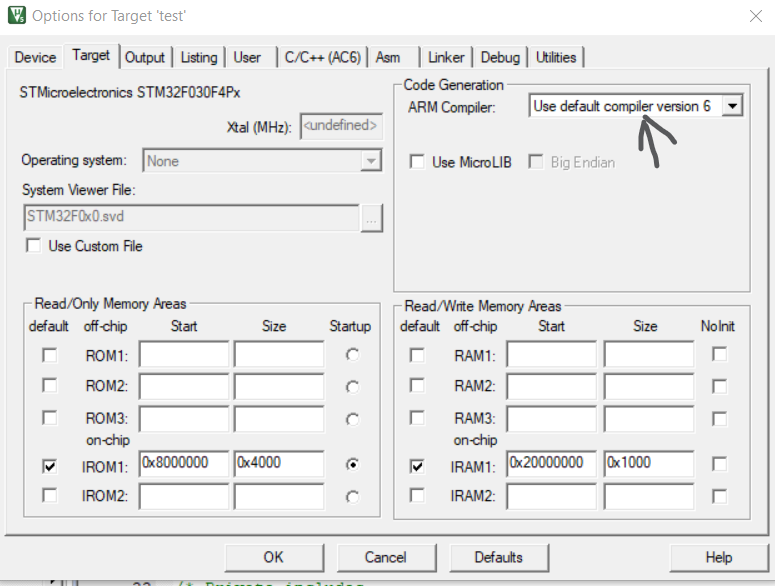
Task: Go to the Listing tab
Action: [x=199, y=57]
